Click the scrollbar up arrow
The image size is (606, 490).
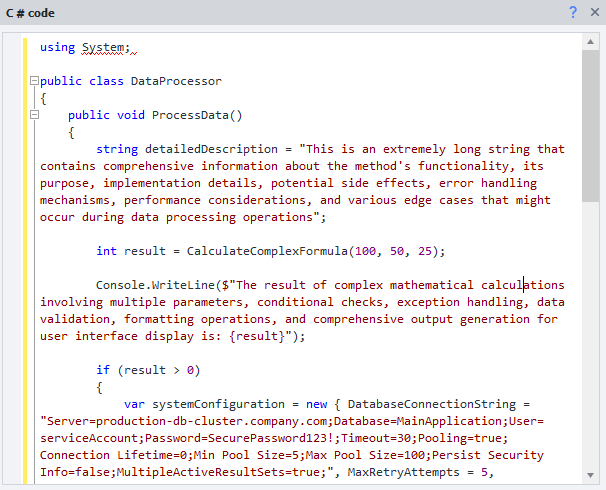tap(591, 43)
